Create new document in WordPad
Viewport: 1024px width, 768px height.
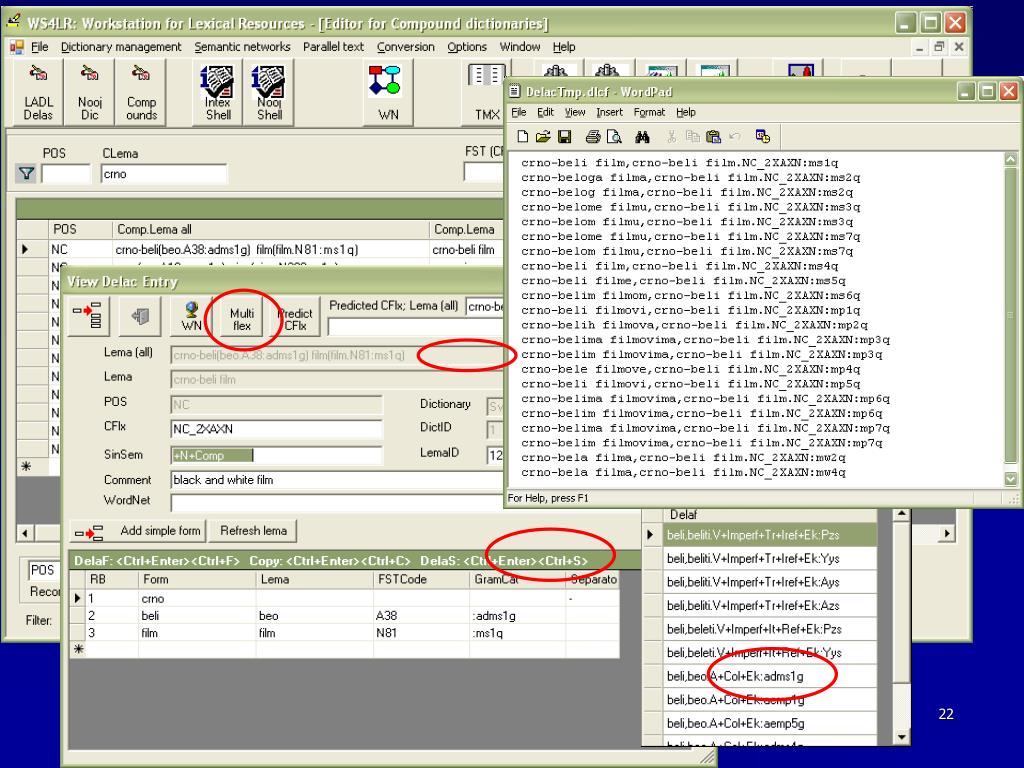522,136
